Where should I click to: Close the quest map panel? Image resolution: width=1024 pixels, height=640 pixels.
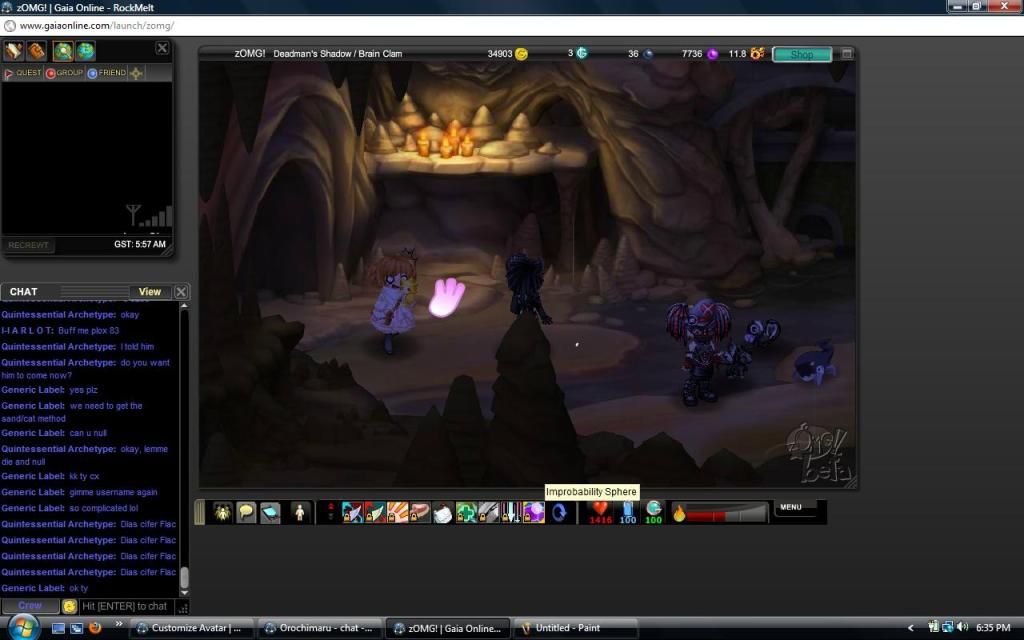[x=162, y=48]
